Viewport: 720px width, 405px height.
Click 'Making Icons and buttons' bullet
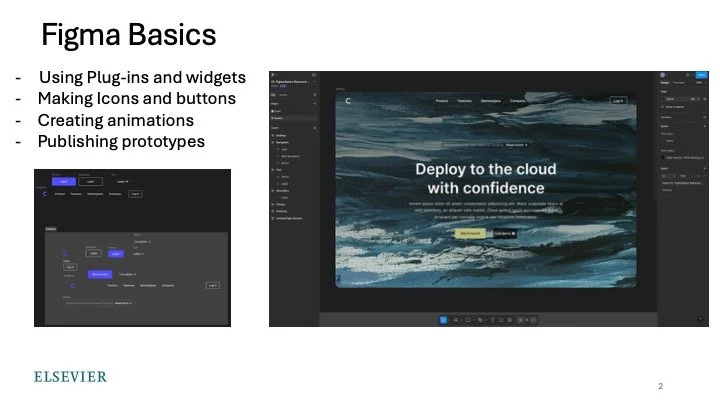tap(137, 98)
